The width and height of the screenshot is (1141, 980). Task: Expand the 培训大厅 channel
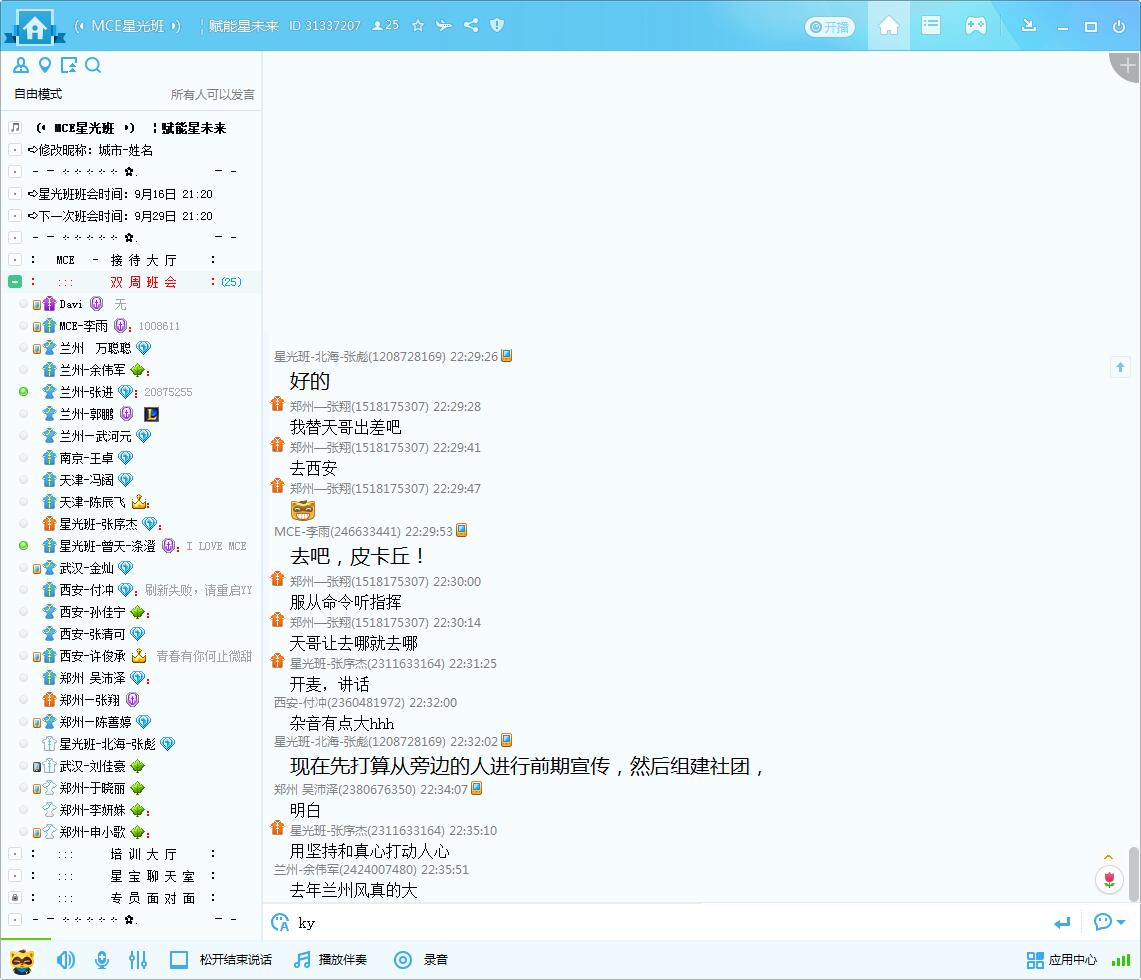click(15, 853)
